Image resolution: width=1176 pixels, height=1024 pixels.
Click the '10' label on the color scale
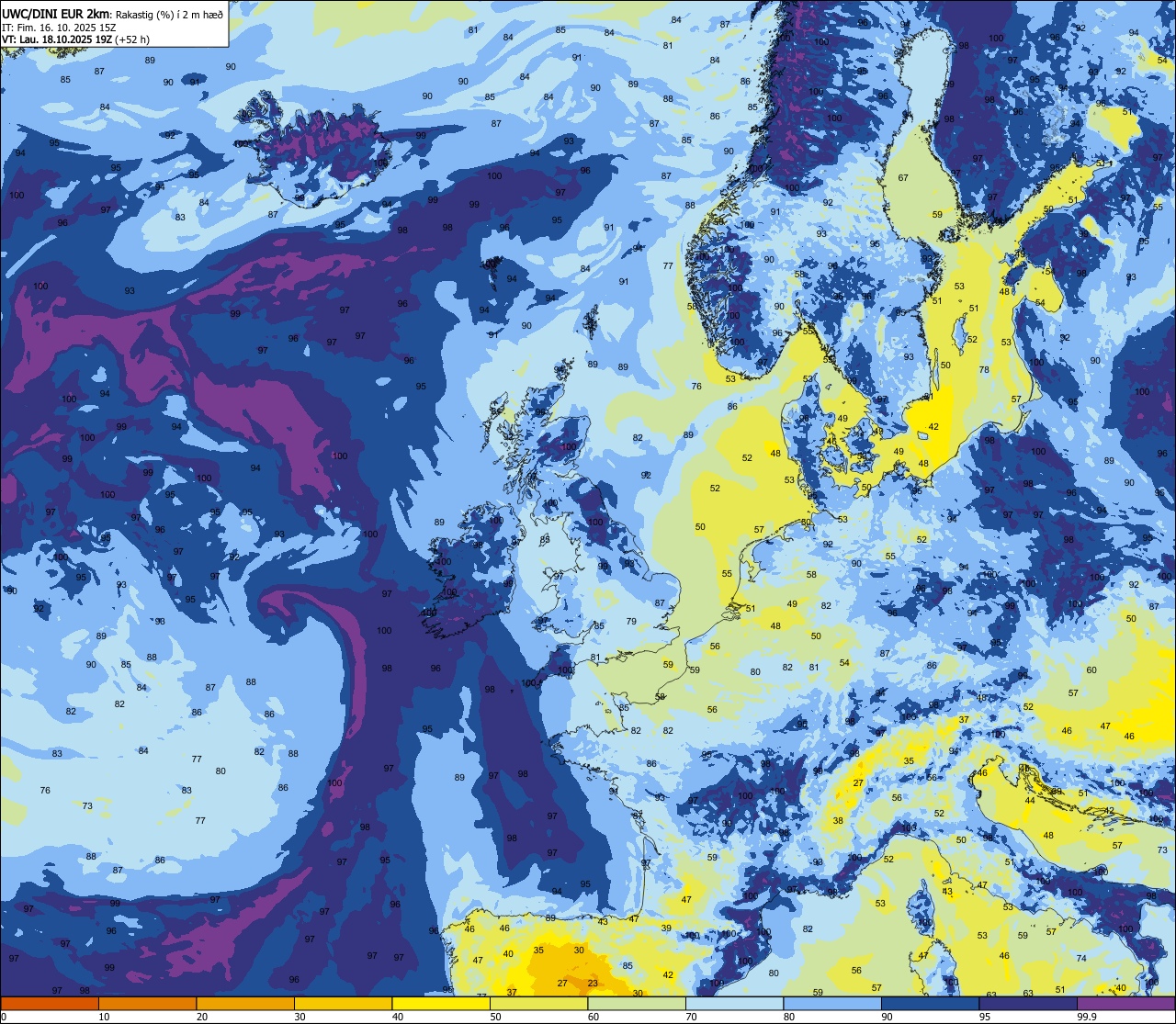pos(104,1017)
